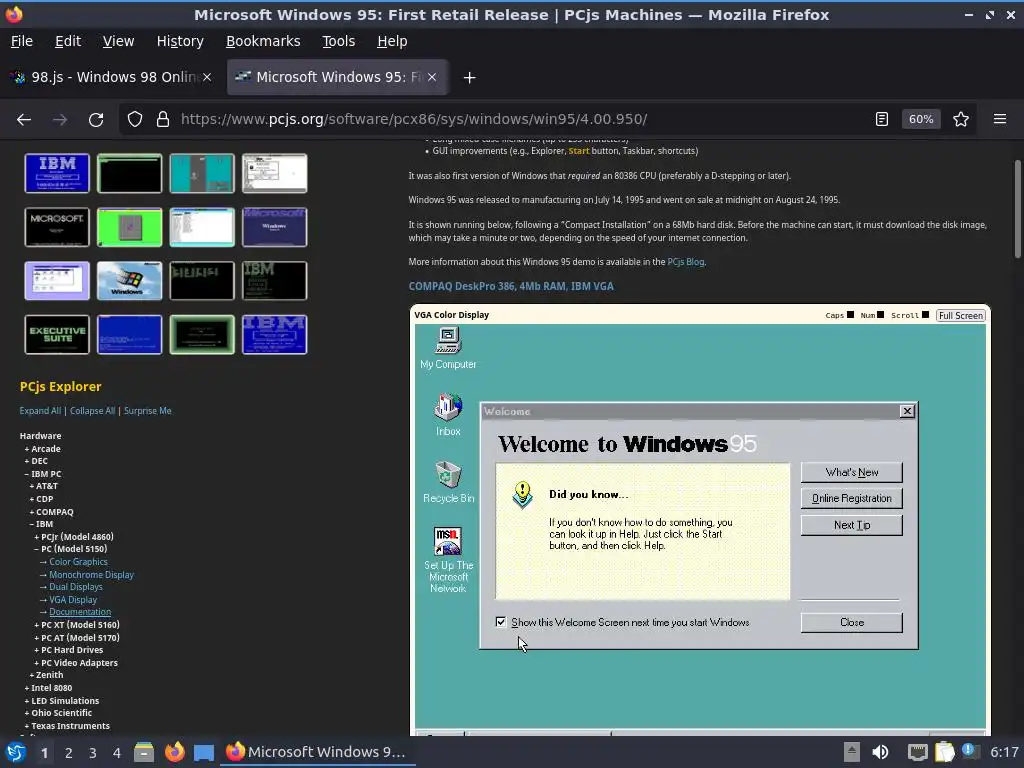
Task: Open the History menu
Action: point(180,41)
